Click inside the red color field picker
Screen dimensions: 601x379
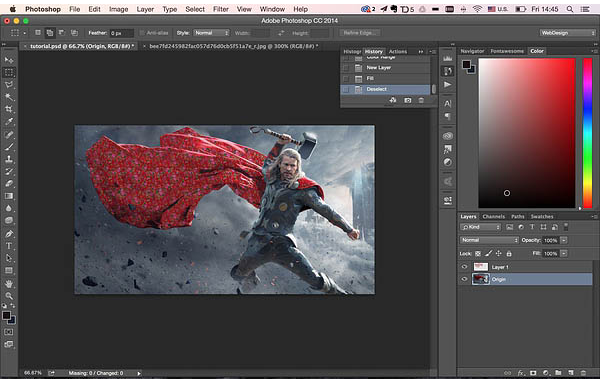tap(527, 133)
